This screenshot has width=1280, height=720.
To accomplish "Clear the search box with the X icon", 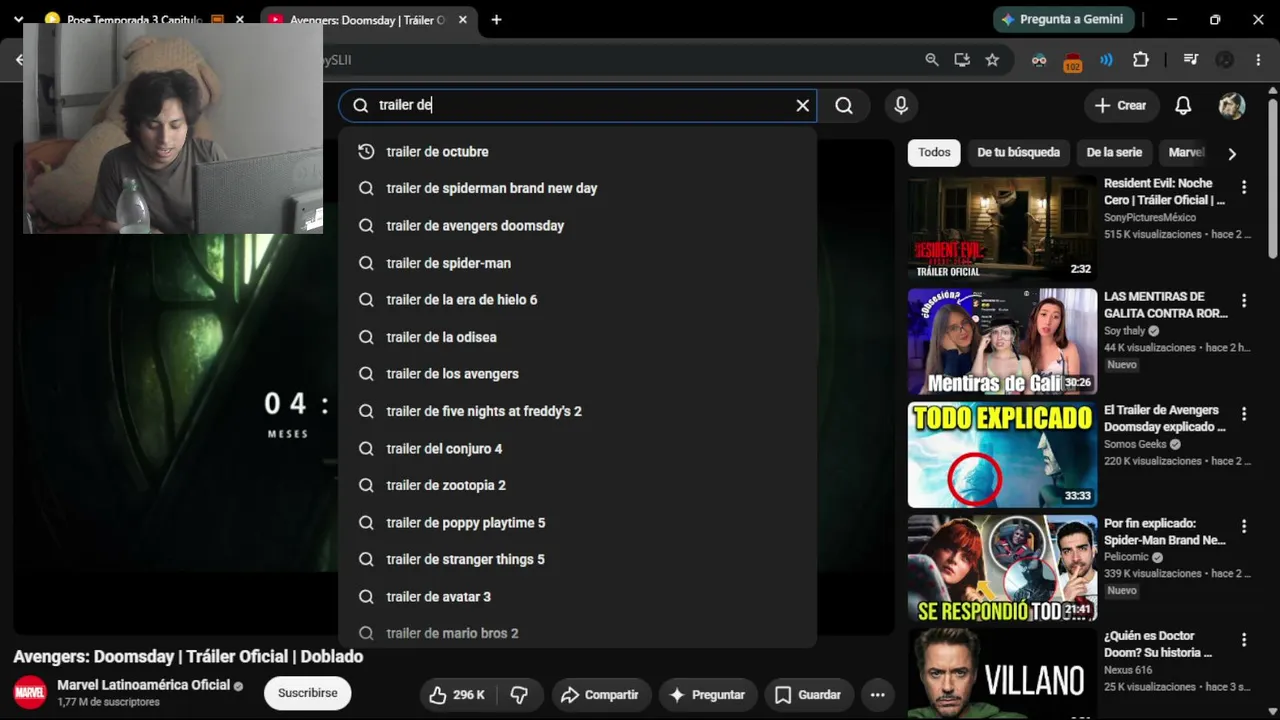I will (x=802, y=106).
